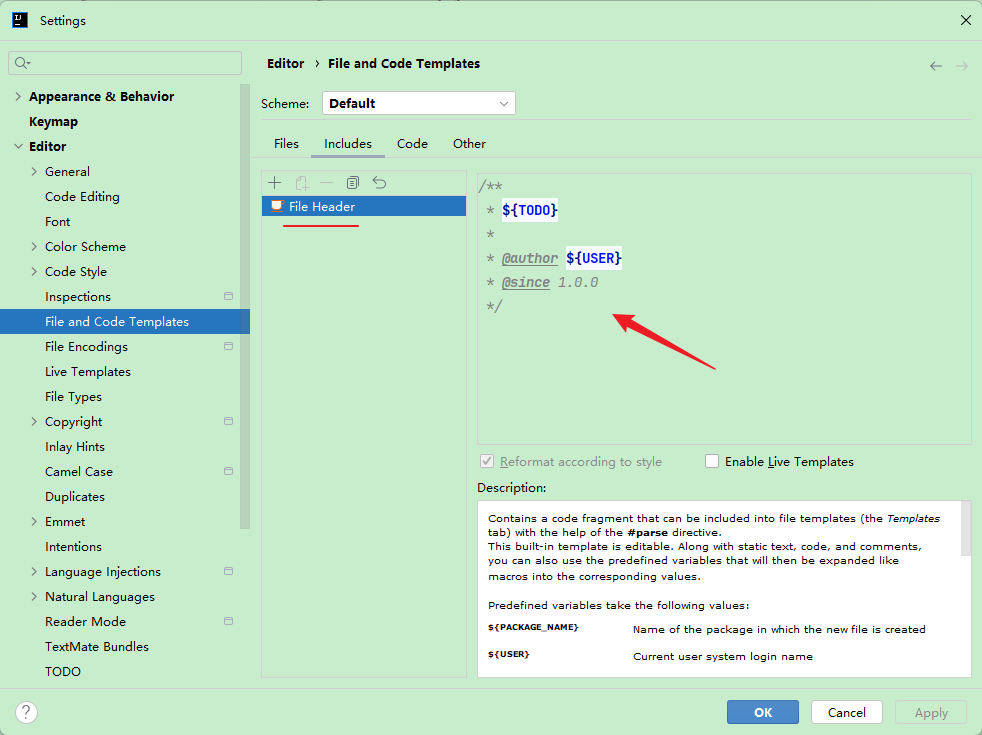Switch to the Code tab

(412, 144)
